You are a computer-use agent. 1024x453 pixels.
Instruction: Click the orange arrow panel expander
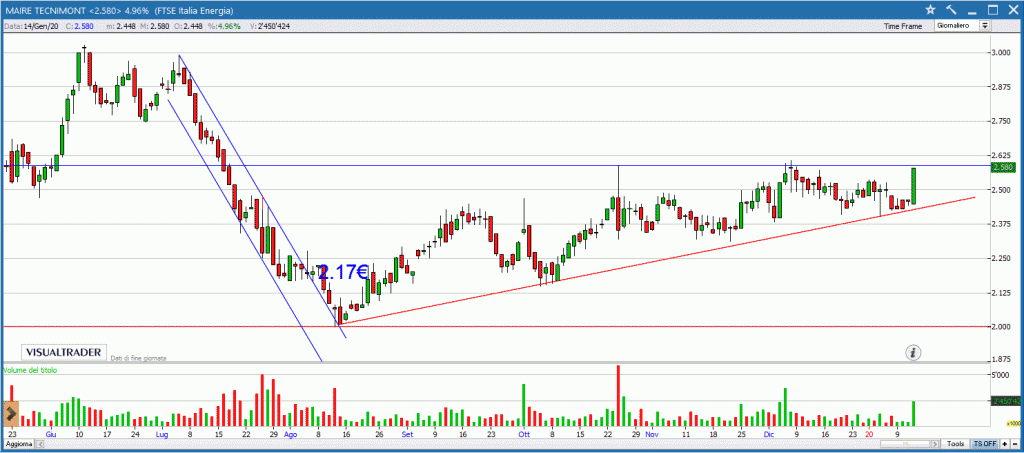coord(10,414)
